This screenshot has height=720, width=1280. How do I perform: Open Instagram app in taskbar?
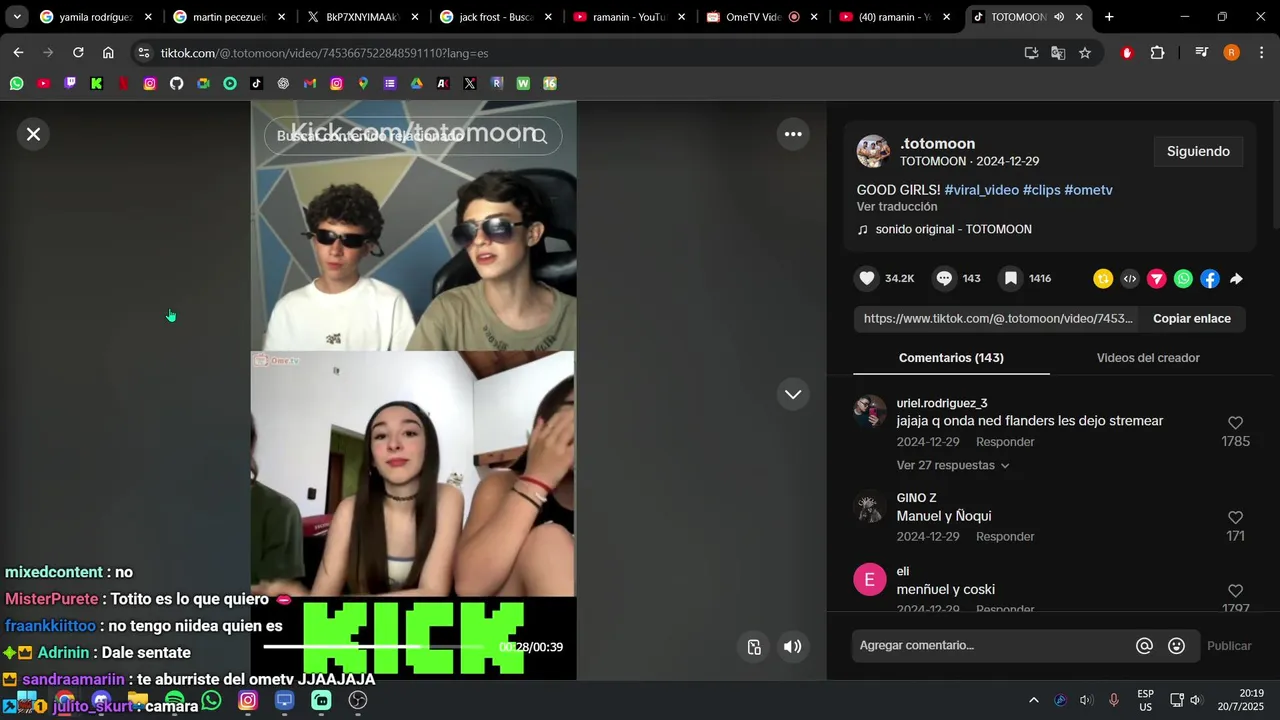tap(248, 701)
